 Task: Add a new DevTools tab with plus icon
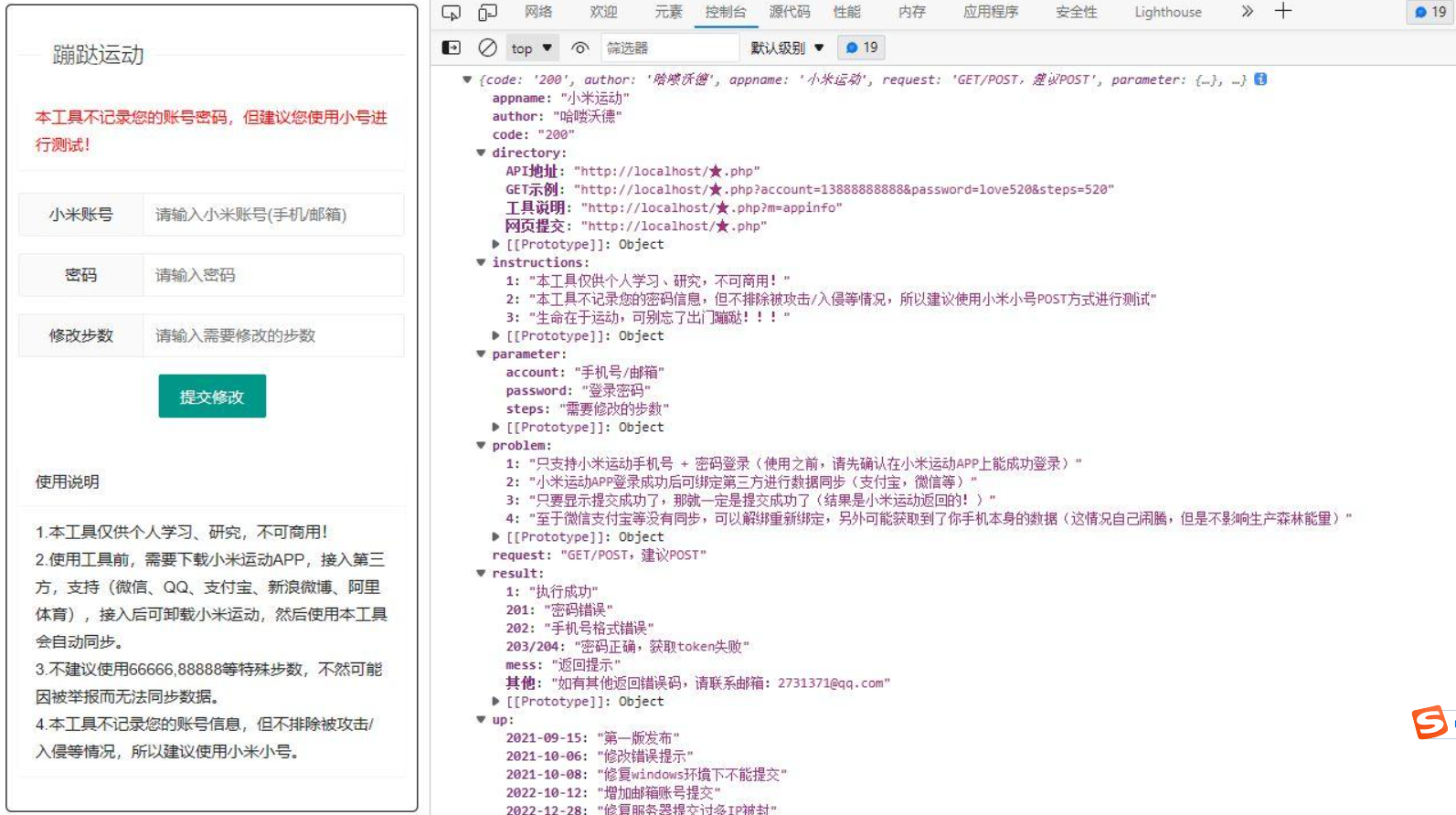point(1283,11)
